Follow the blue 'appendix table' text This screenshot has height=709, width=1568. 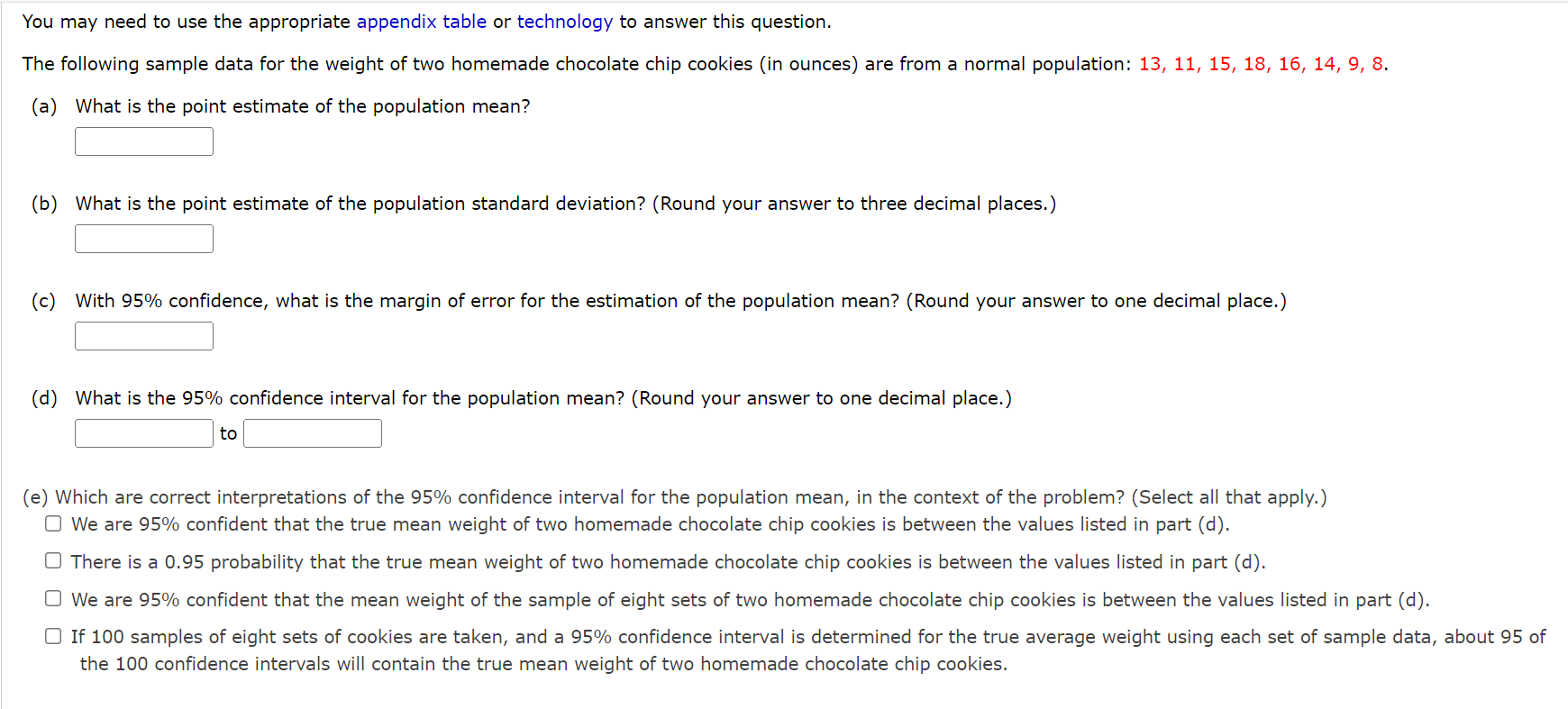421,21
